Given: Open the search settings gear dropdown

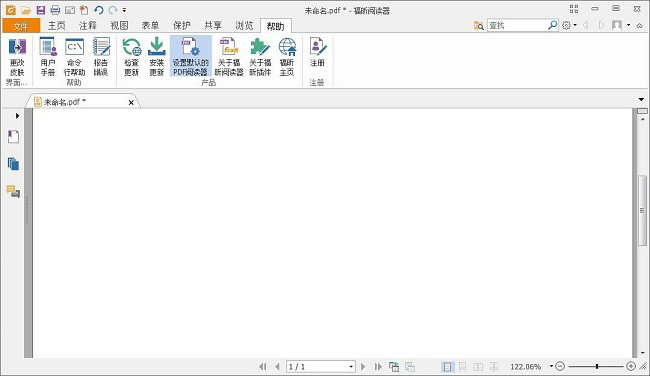Looking at the screenshot, I should (x=569, y=25).
